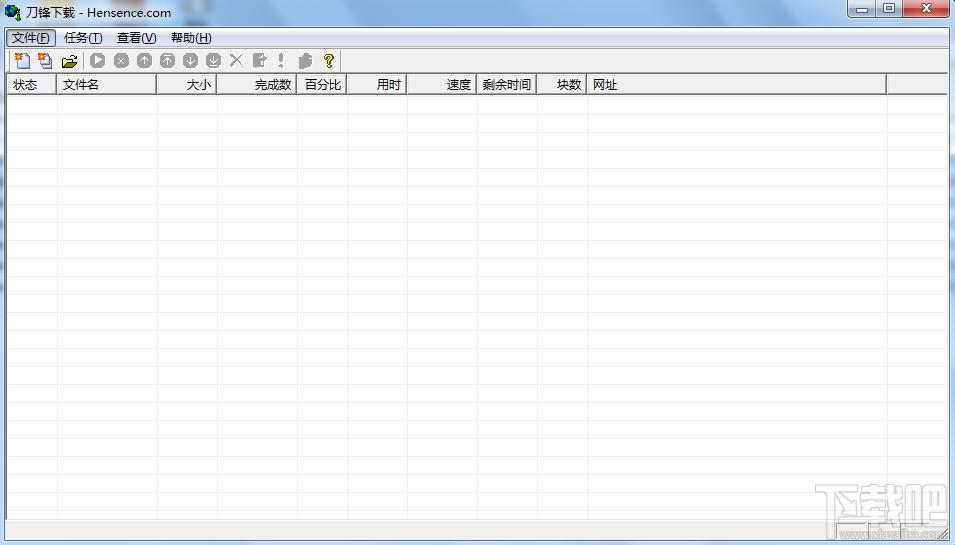Sort by the 块数 column header
955x545 pixels.
pos(562,85)
